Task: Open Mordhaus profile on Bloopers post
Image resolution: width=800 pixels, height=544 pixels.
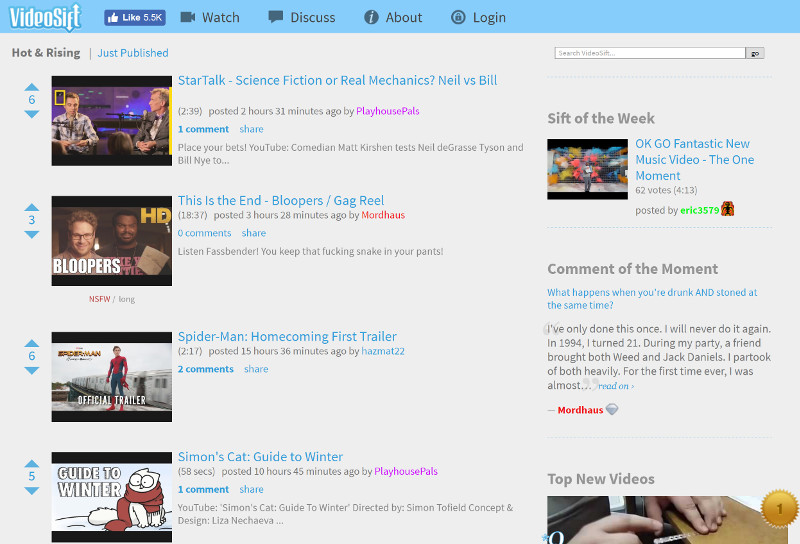Action: pyautogui.click(x=383, y=215)
